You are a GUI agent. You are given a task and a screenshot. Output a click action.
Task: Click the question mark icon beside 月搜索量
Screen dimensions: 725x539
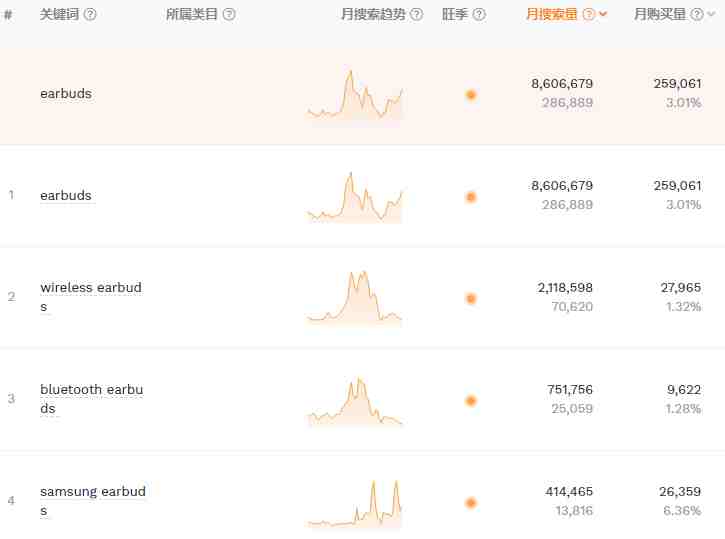pyautogui.click(x=589, y=14)
